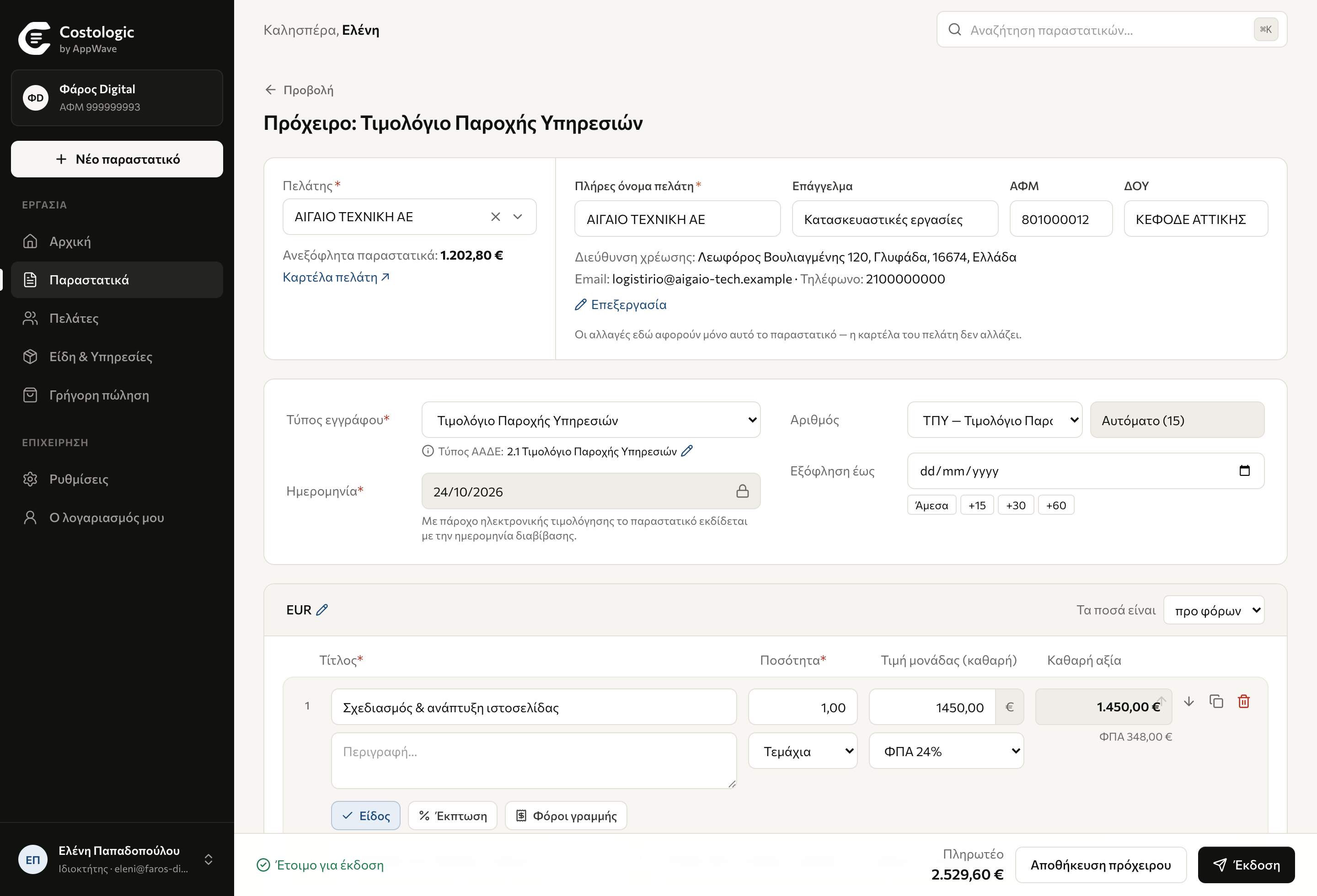Click the Περιγραφή description textarea
Screen dimensions: 1317x896
coord(534,761)
